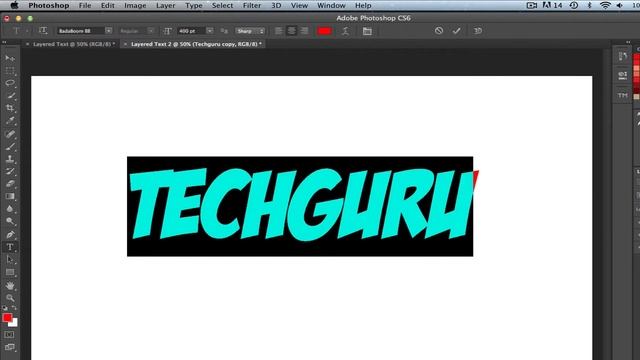Open the font style dropdown
This screenshot has height=360, width=640.
pos(151,31)
